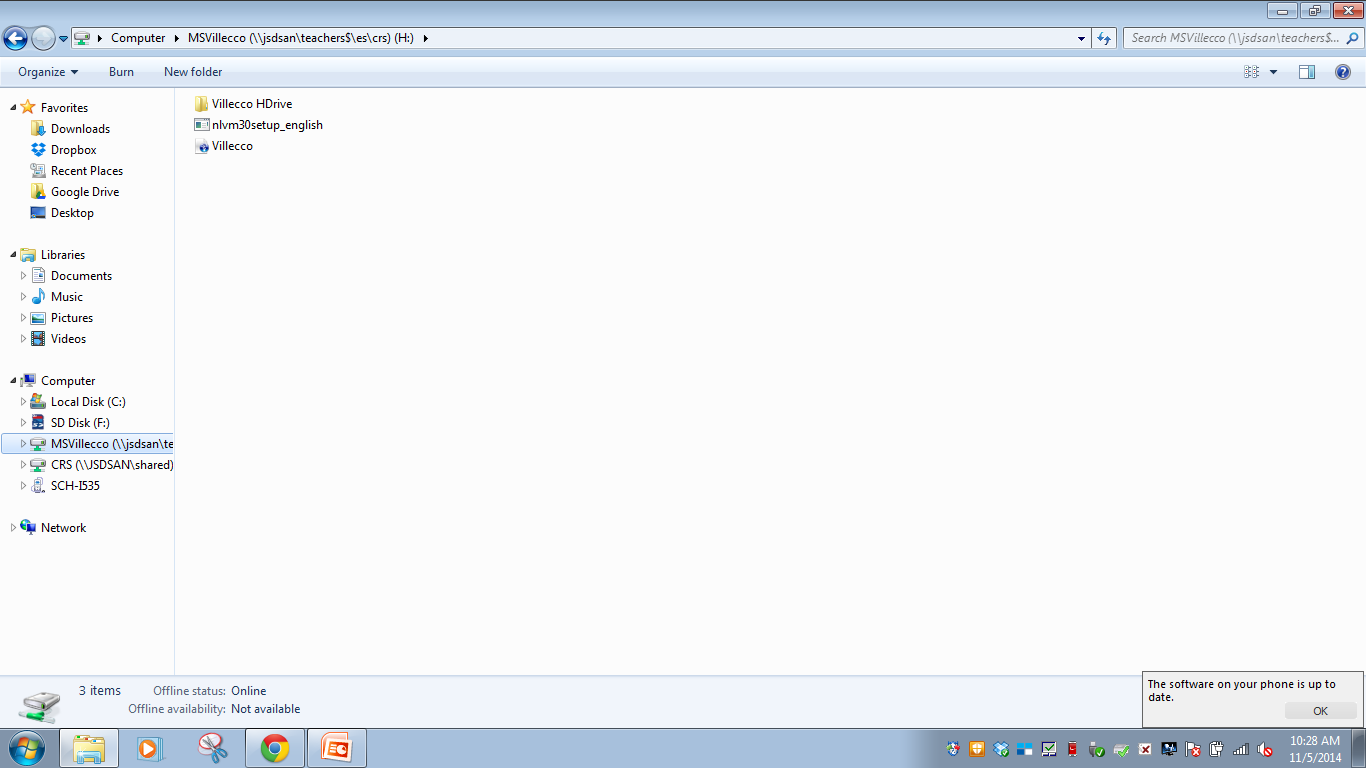Launch Snipping Tool from taskbar
Image resolution: width=1366 pixels, height=768 pixels.
point(212,748)
